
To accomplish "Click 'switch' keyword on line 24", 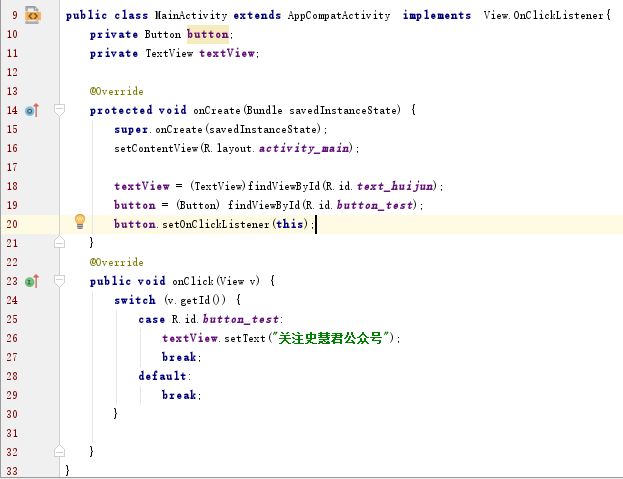I will pyautogui.click(x=135, y=300).
